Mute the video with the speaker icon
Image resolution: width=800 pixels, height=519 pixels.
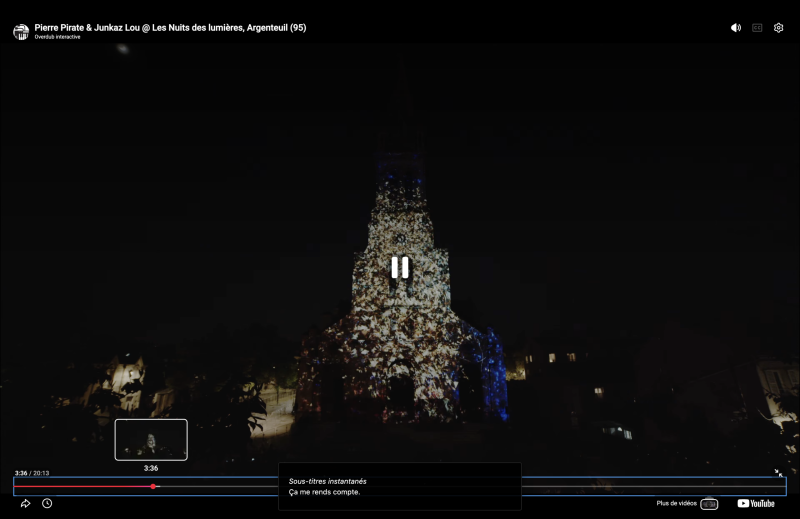pos(736,28)
